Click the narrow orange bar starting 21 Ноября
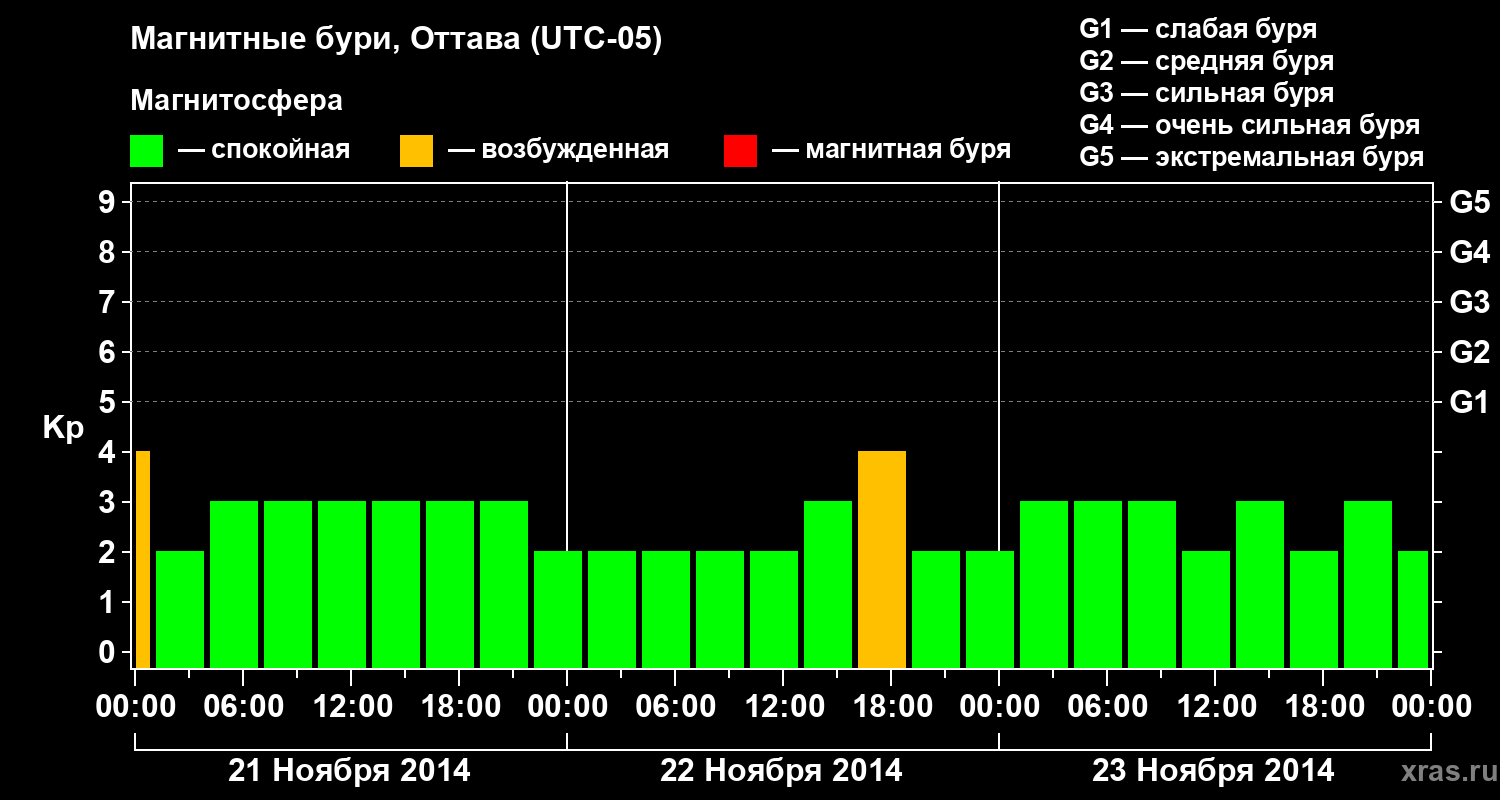This screenshot has width=1500, height=800. (x=143, y=560)
